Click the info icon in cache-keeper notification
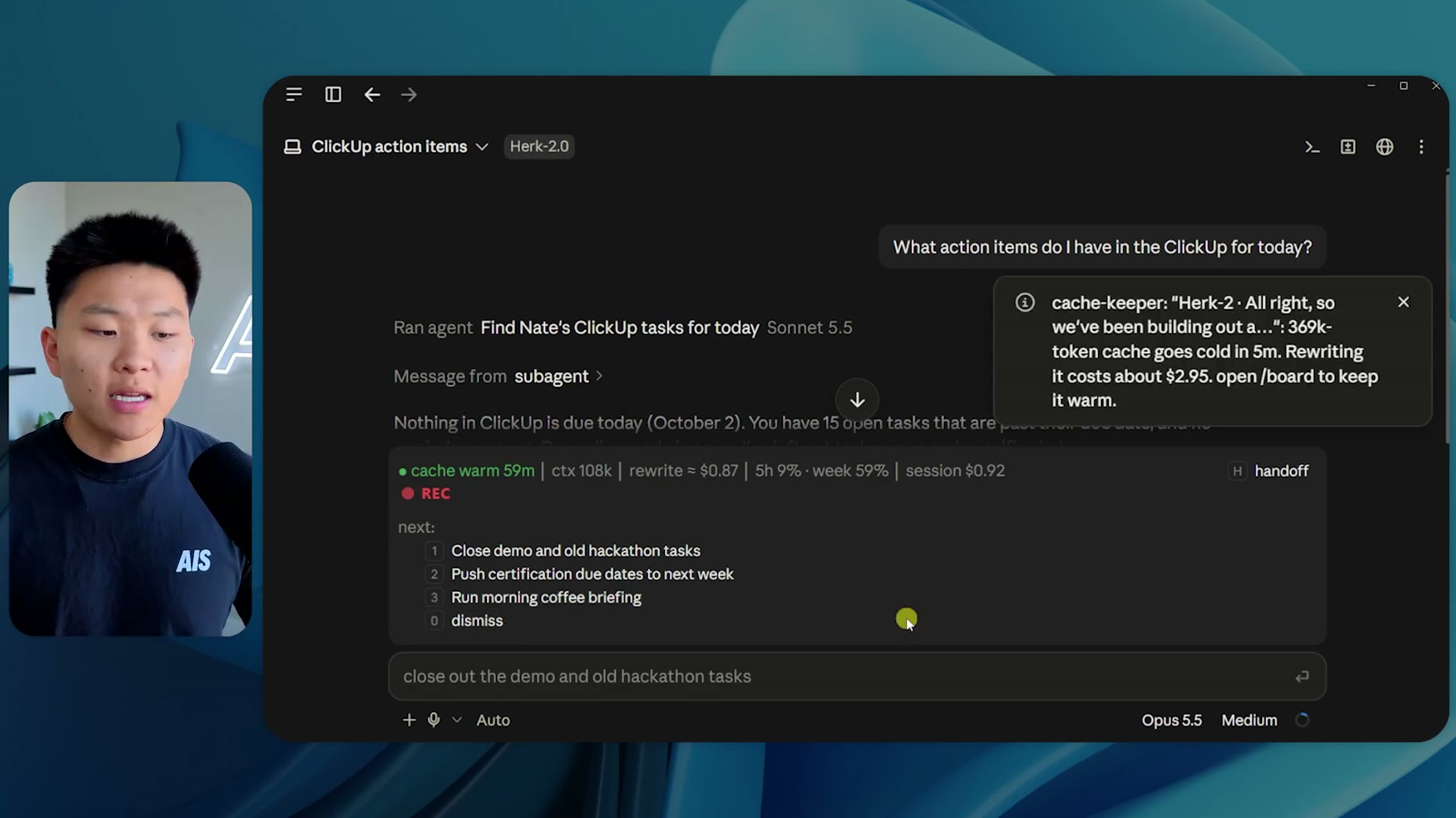 point(1025,302)
